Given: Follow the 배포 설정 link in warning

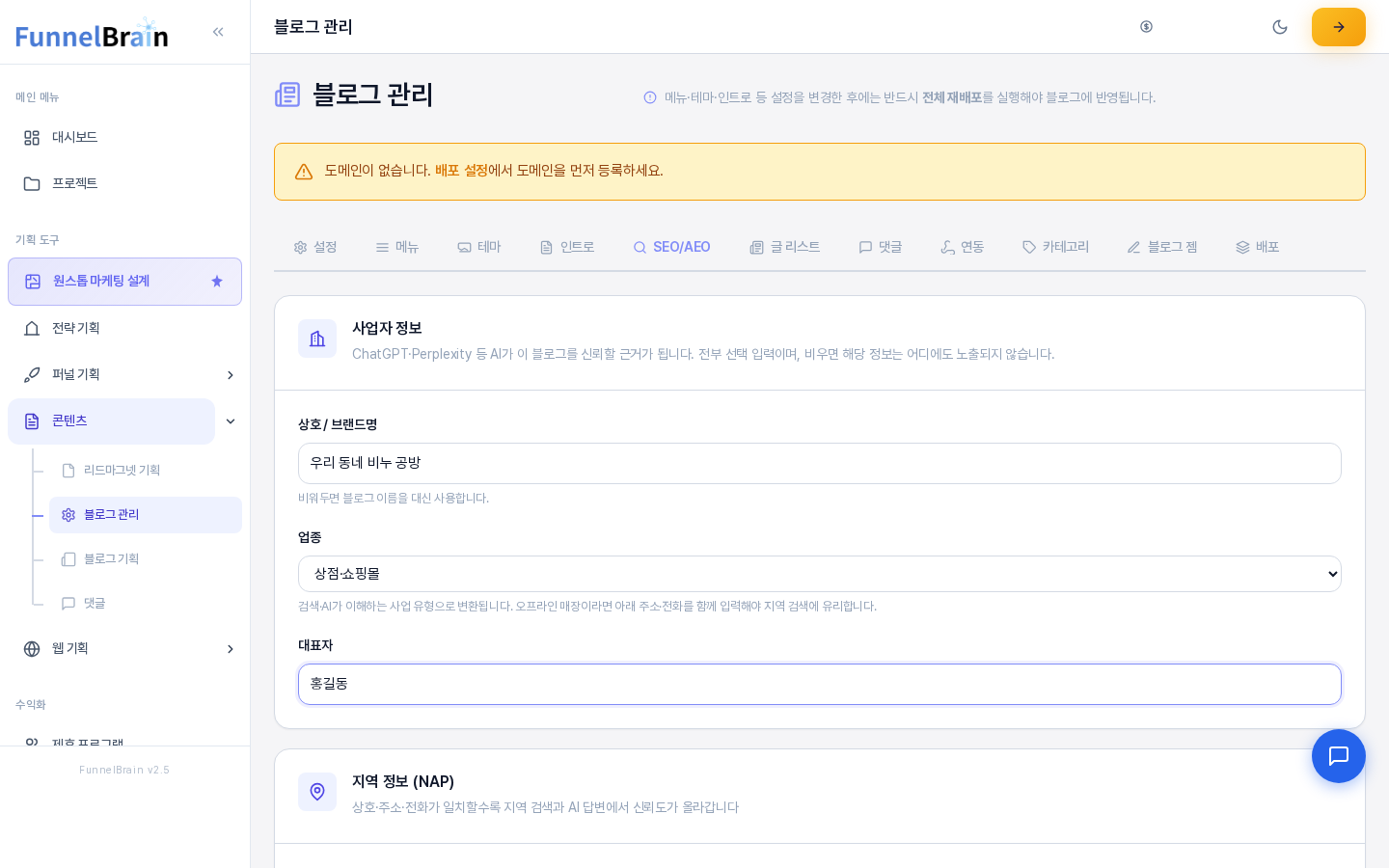Looking at the screenshot, I should tap(461, 171).
